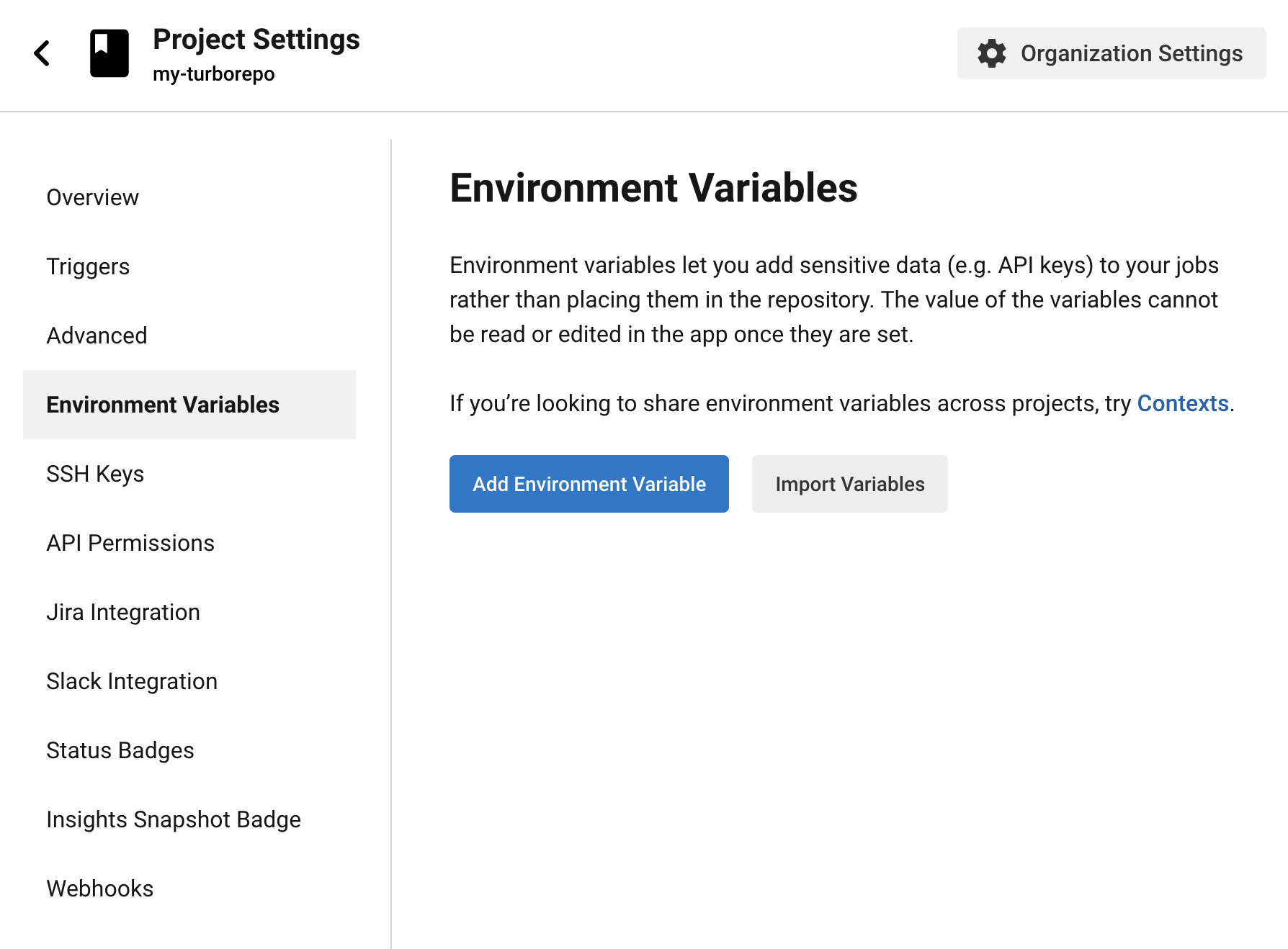The width and height of the screenshot is (1288, 949).
Task: Click the Add Environment Variable button
Action: click(589, 484)
